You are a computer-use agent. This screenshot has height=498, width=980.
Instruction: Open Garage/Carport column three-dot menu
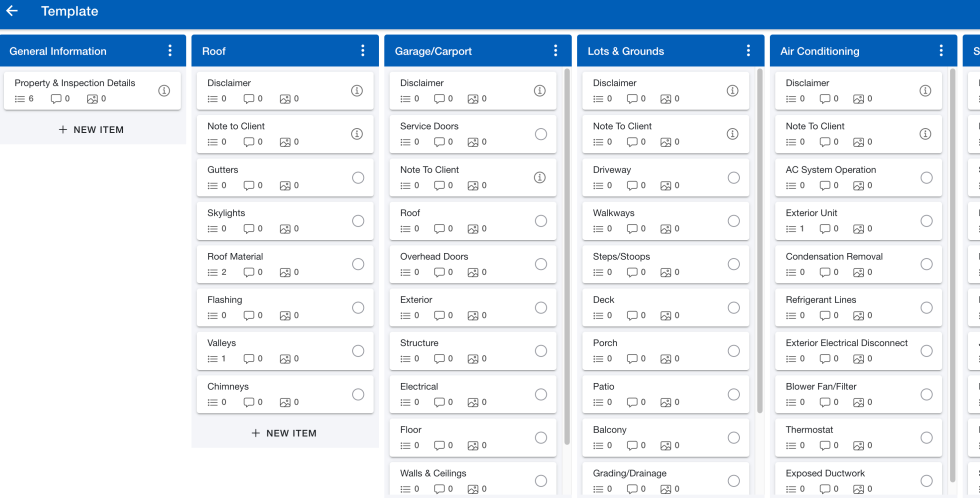[x=555, y=51]
